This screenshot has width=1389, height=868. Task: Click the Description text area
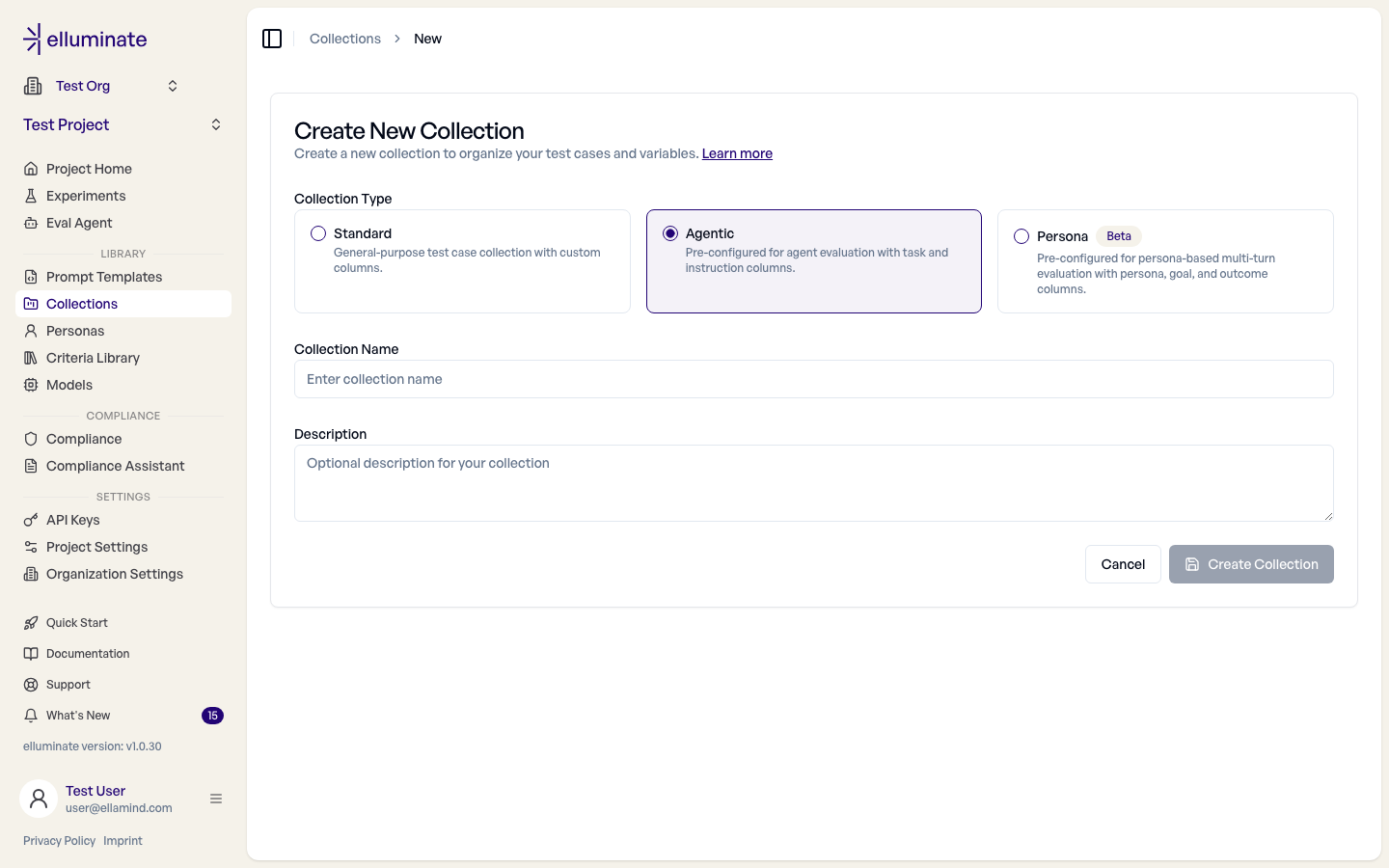click(814, 483)
